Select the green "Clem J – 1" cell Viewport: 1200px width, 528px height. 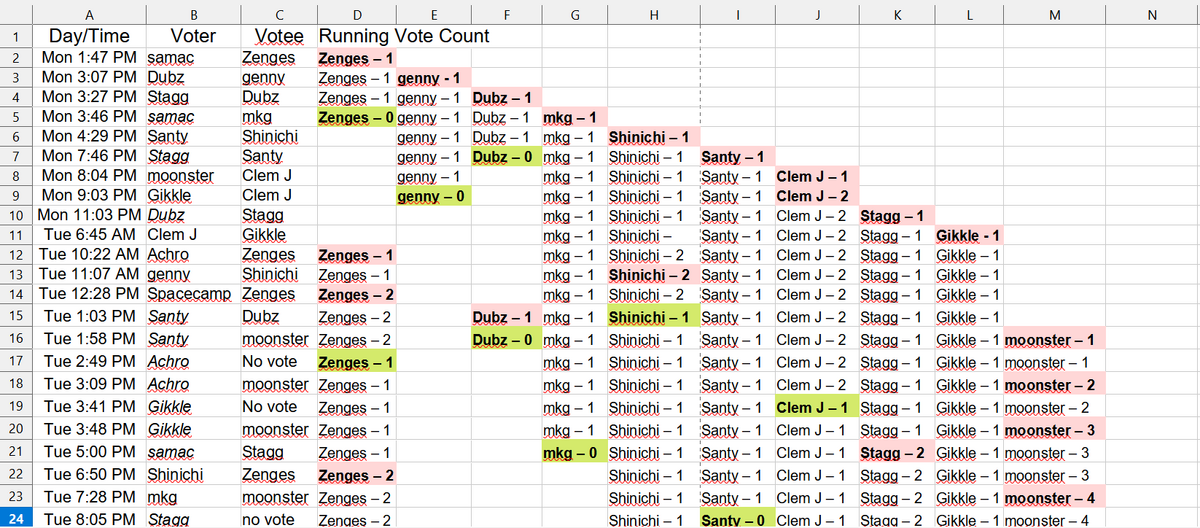(x=814, y=408)
